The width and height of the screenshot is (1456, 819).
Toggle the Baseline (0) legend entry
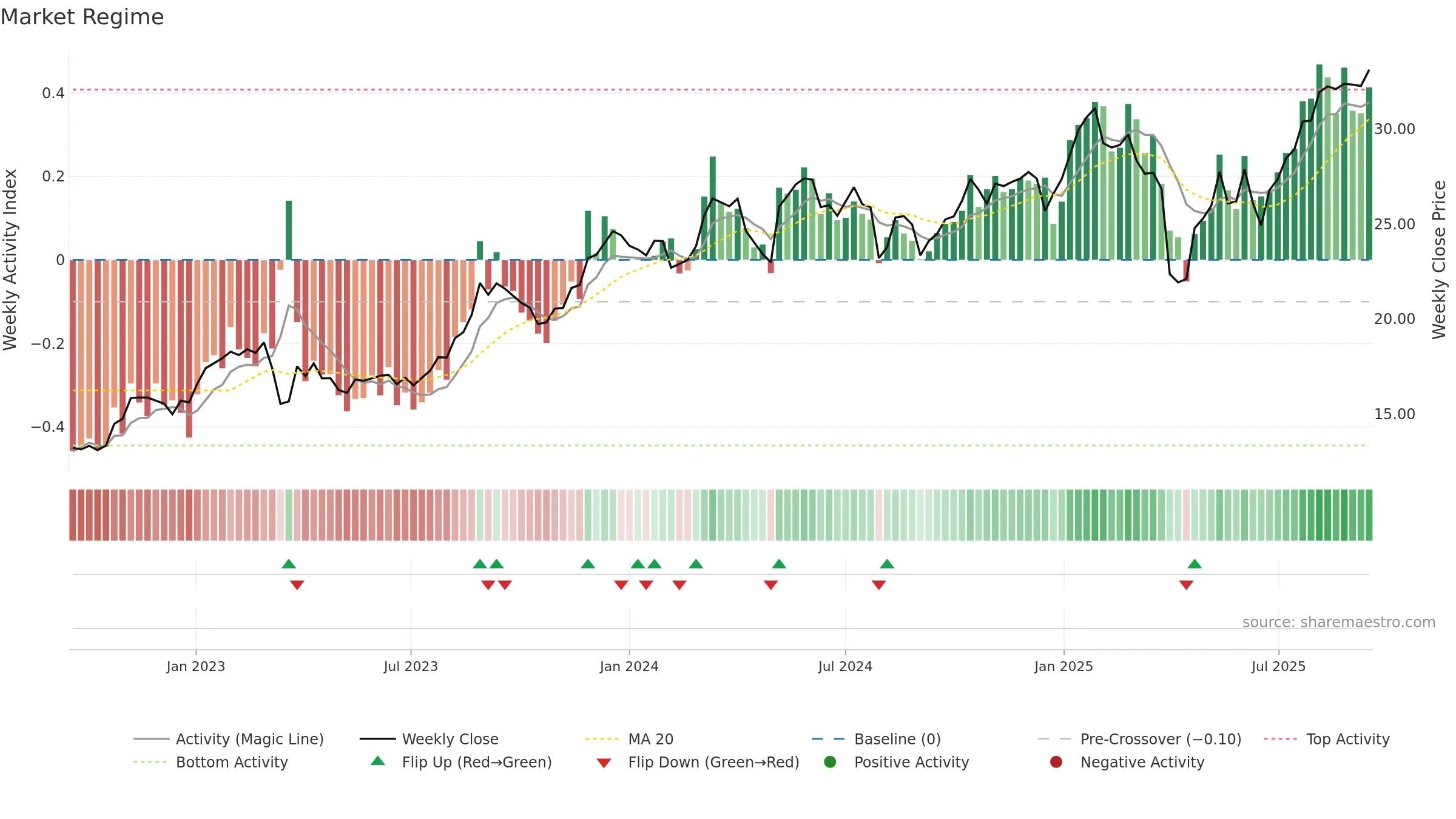click(876, 739)
